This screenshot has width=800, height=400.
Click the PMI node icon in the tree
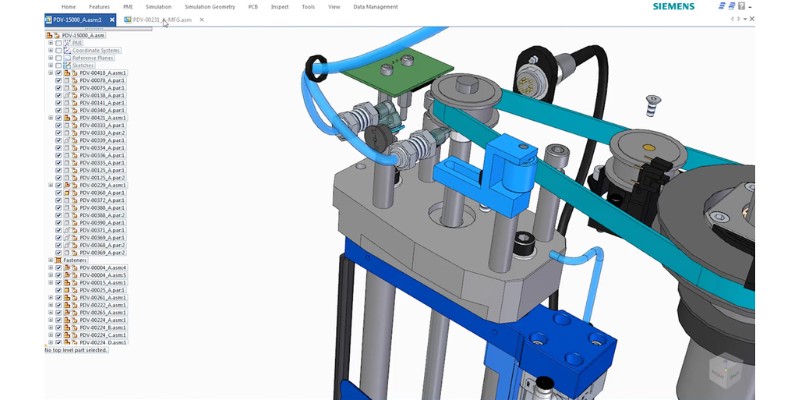click(x=67, y=43)
